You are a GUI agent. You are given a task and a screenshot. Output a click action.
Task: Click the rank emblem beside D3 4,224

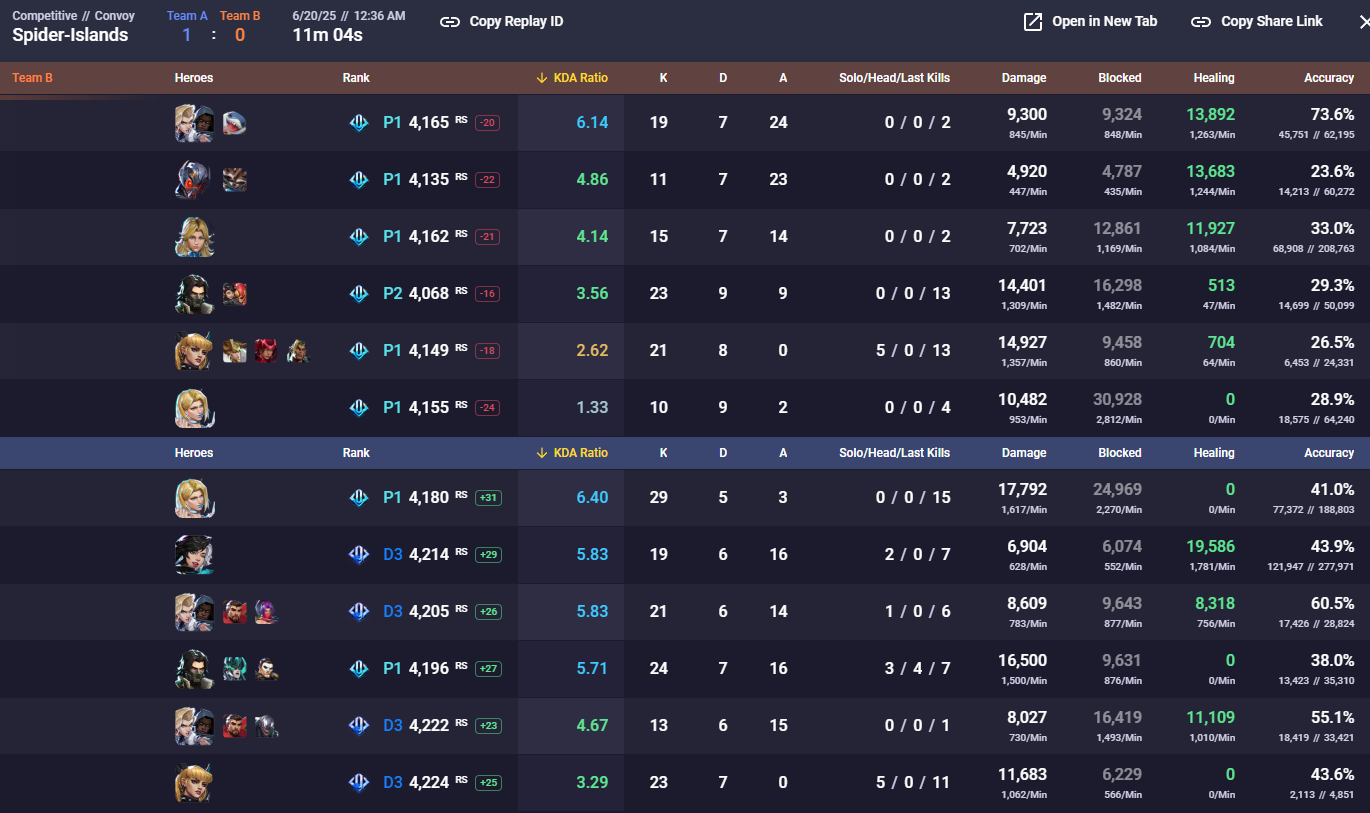click(358, 783)
